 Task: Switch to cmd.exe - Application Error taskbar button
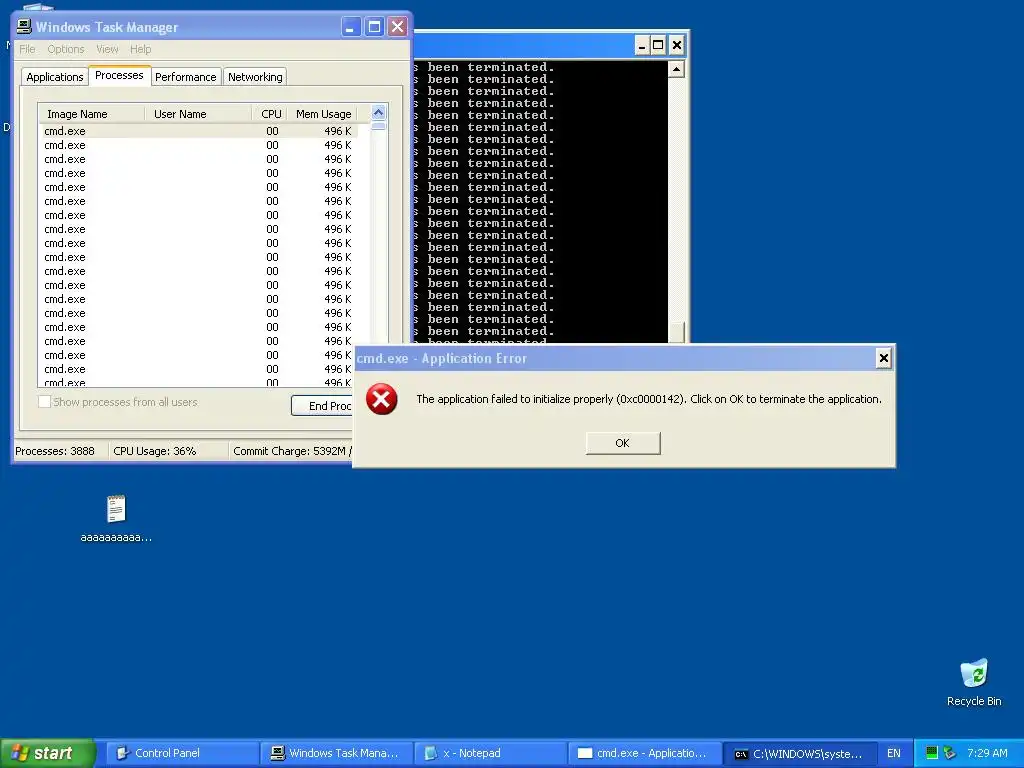pyautogui.click(x=645, y=753)
